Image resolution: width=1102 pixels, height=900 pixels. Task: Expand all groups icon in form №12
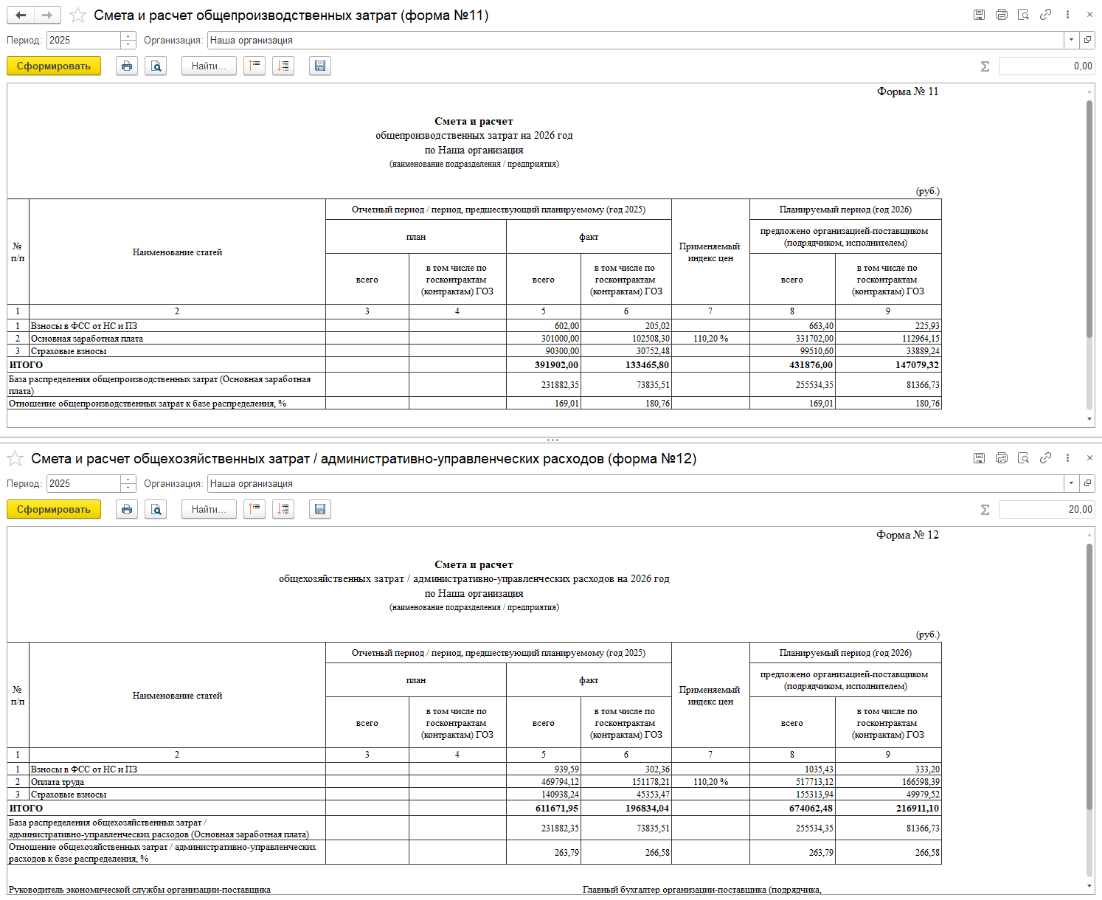click(283, 509)
